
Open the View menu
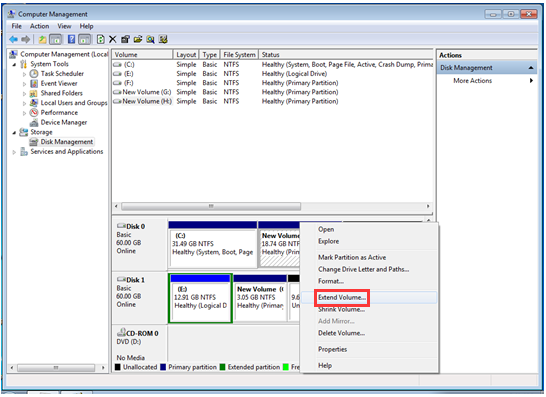tap(64, 26)
